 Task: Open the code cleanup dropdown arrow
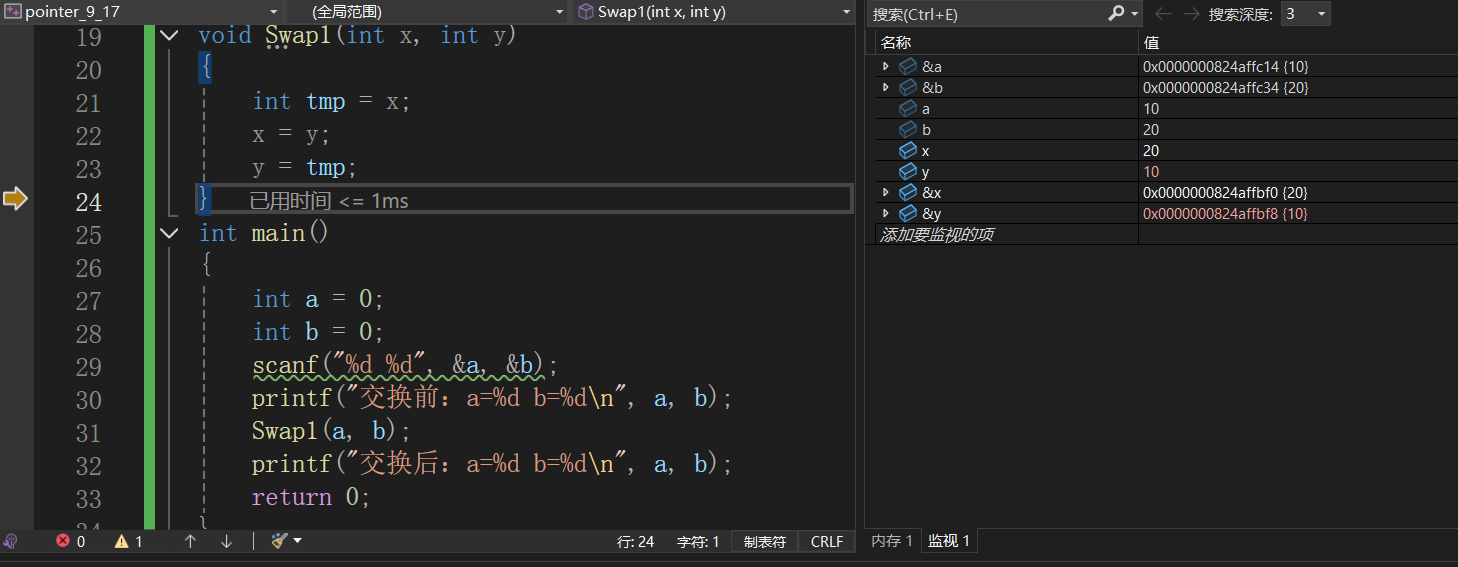tap(297, 540)
